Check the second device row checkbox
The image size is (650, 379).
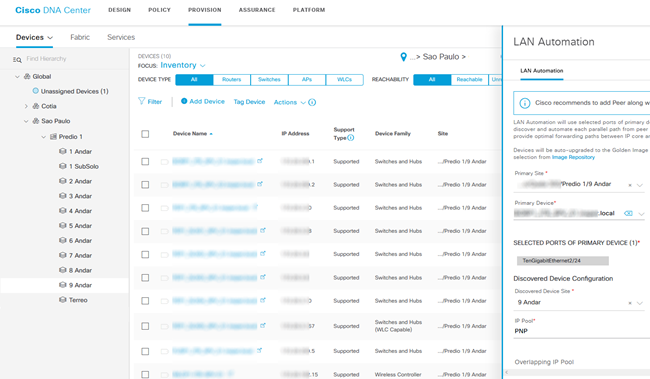(x=145, y=185)
